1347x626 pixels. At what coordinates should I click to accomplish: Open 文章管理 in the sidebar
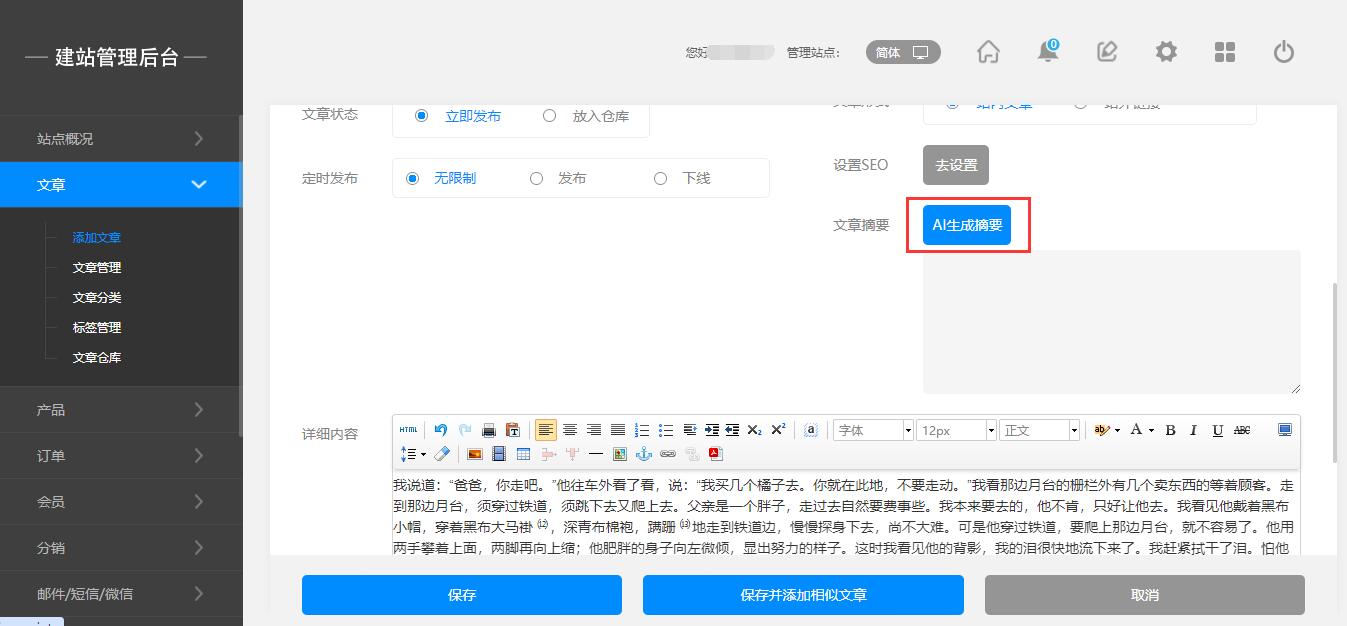point(97,268)
